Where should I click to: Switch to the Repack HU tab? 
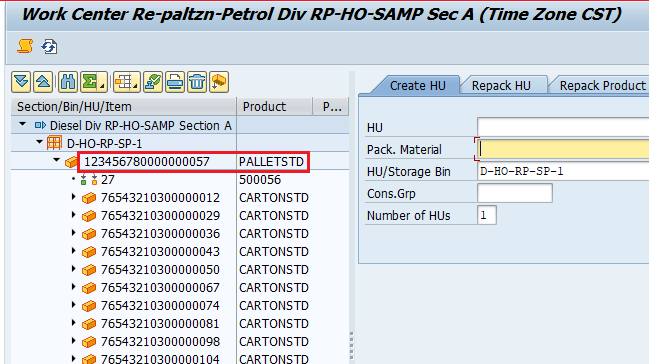pos(501,85)
